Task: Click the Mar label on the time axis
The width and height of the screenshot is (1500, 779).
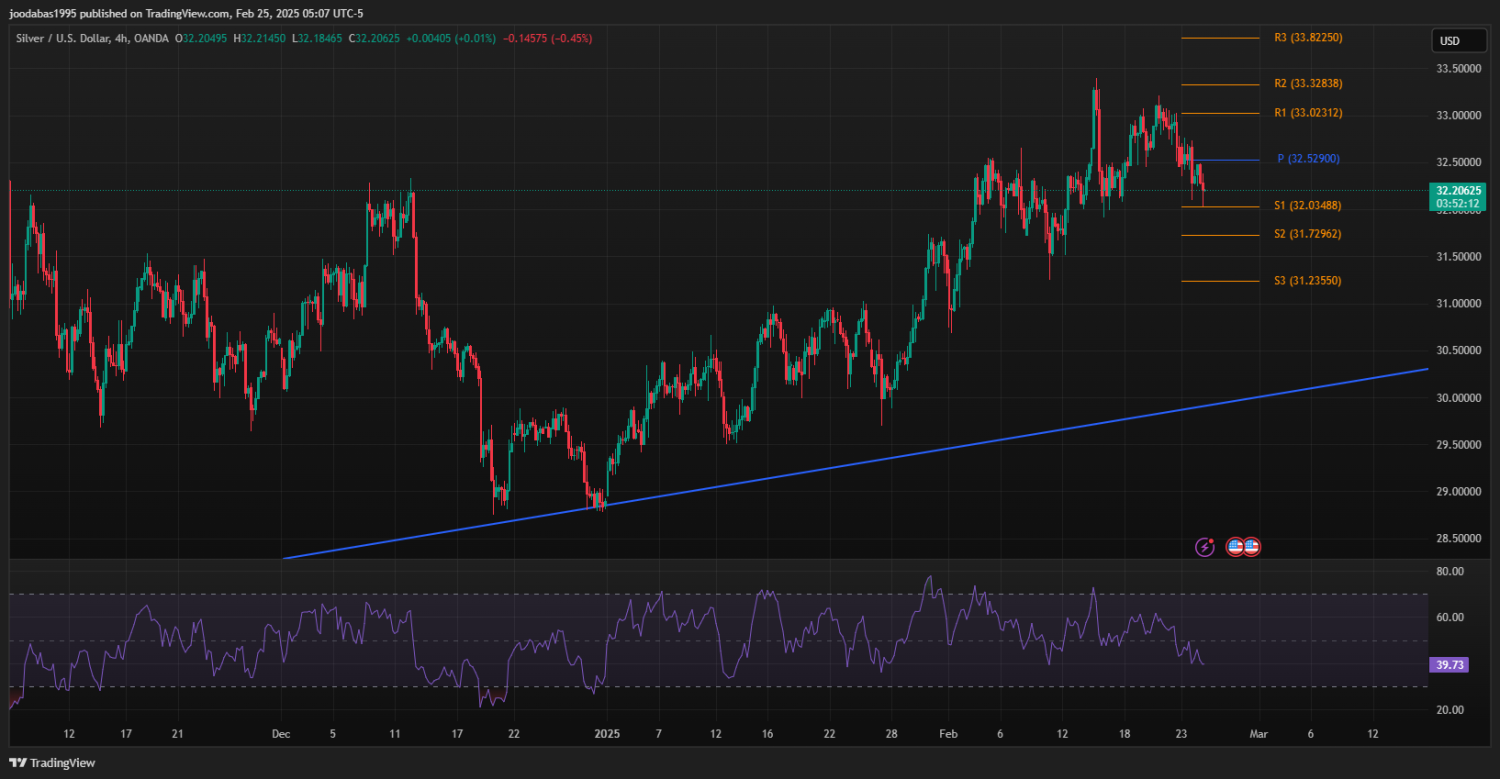Action: pyautogui.click(x=1259, y=734)
